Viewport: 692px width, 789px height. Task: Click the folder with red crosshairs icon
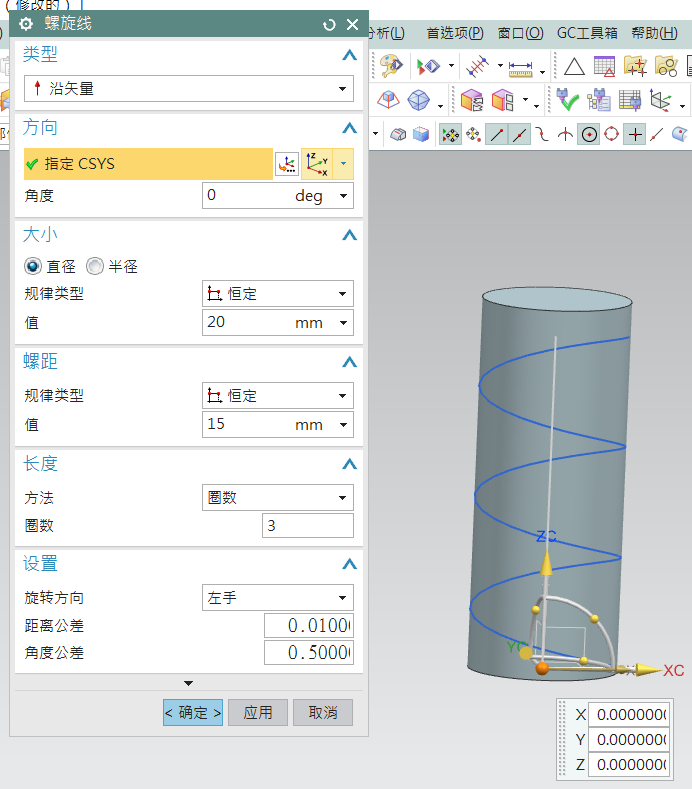[635, 66]
